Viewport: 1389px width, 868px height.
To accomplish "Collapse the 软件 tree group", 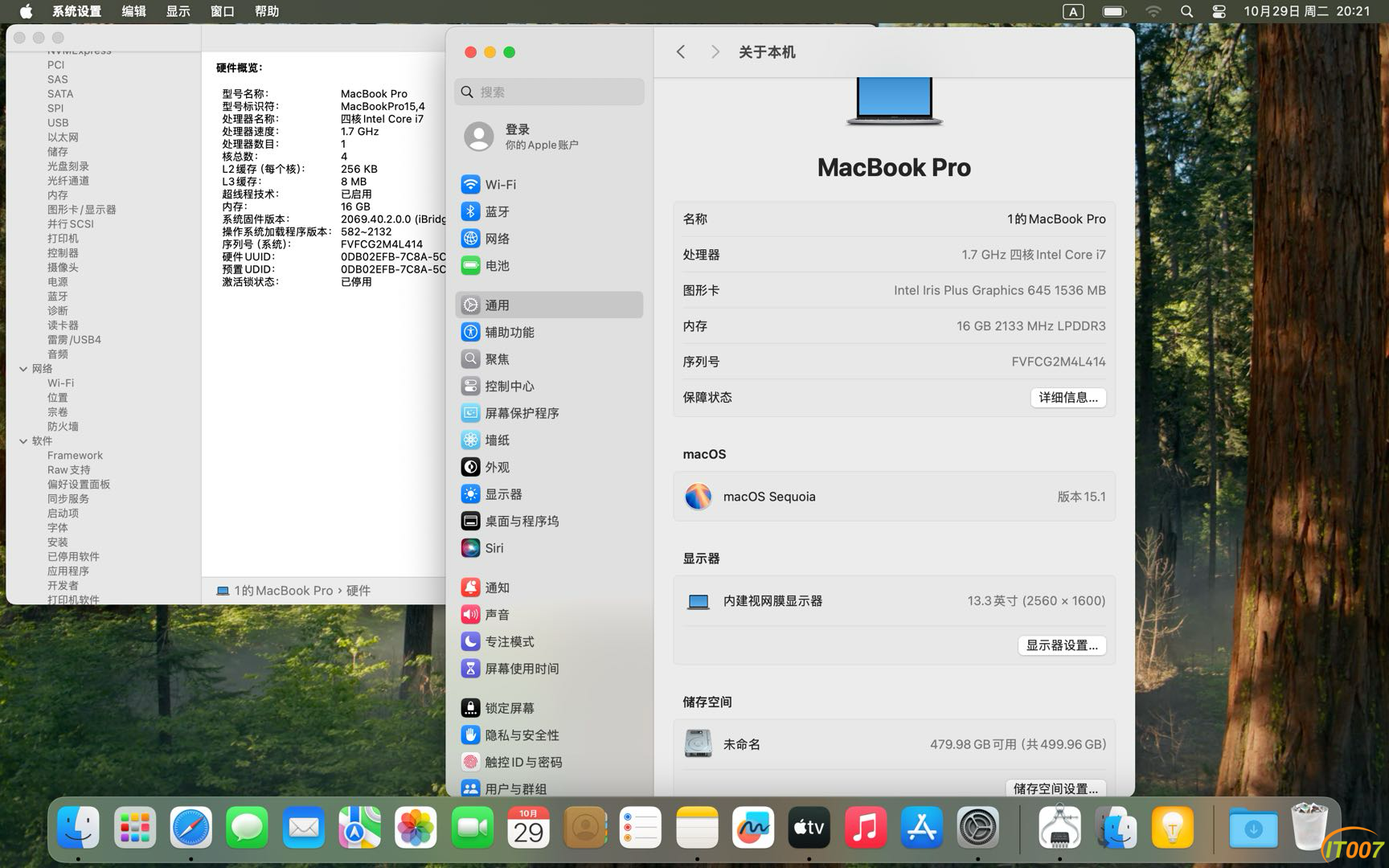I will point(23,441).
